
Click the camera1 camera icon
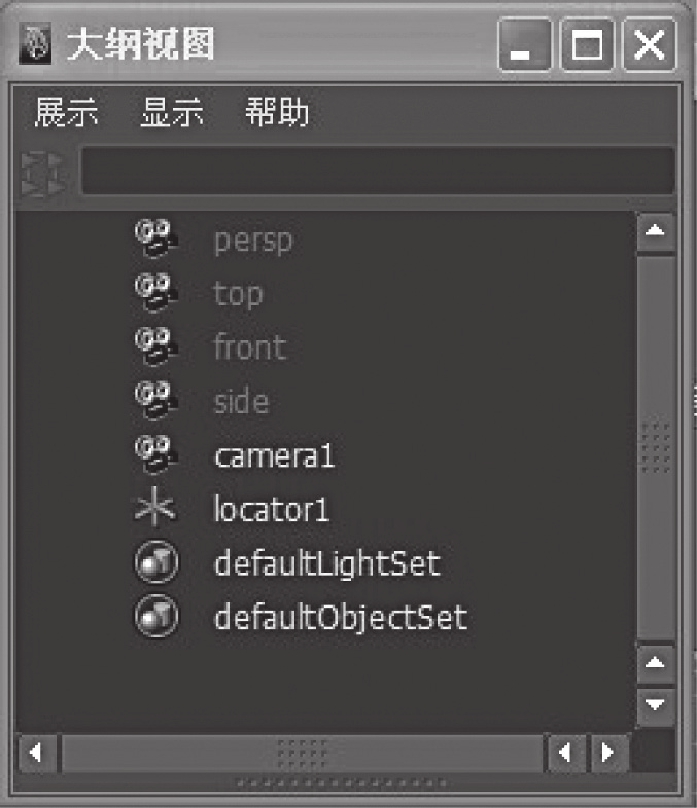[156, 454]
